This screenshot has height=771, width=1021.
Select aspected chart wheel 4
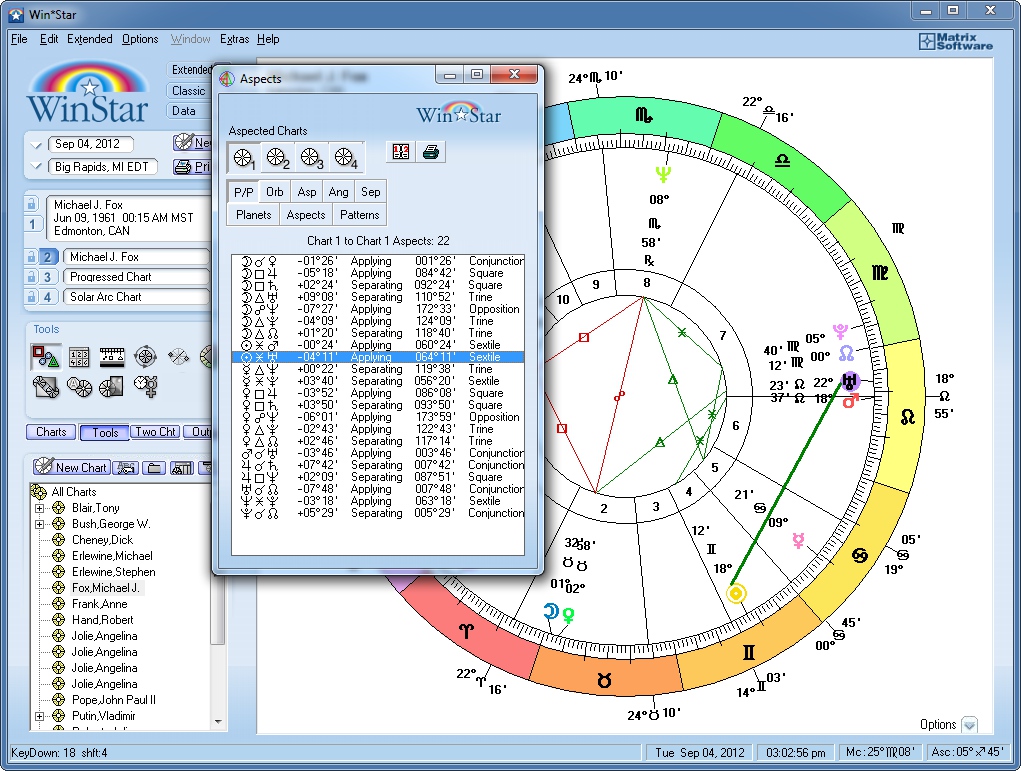pyautogui.click(x=346, y=158)
